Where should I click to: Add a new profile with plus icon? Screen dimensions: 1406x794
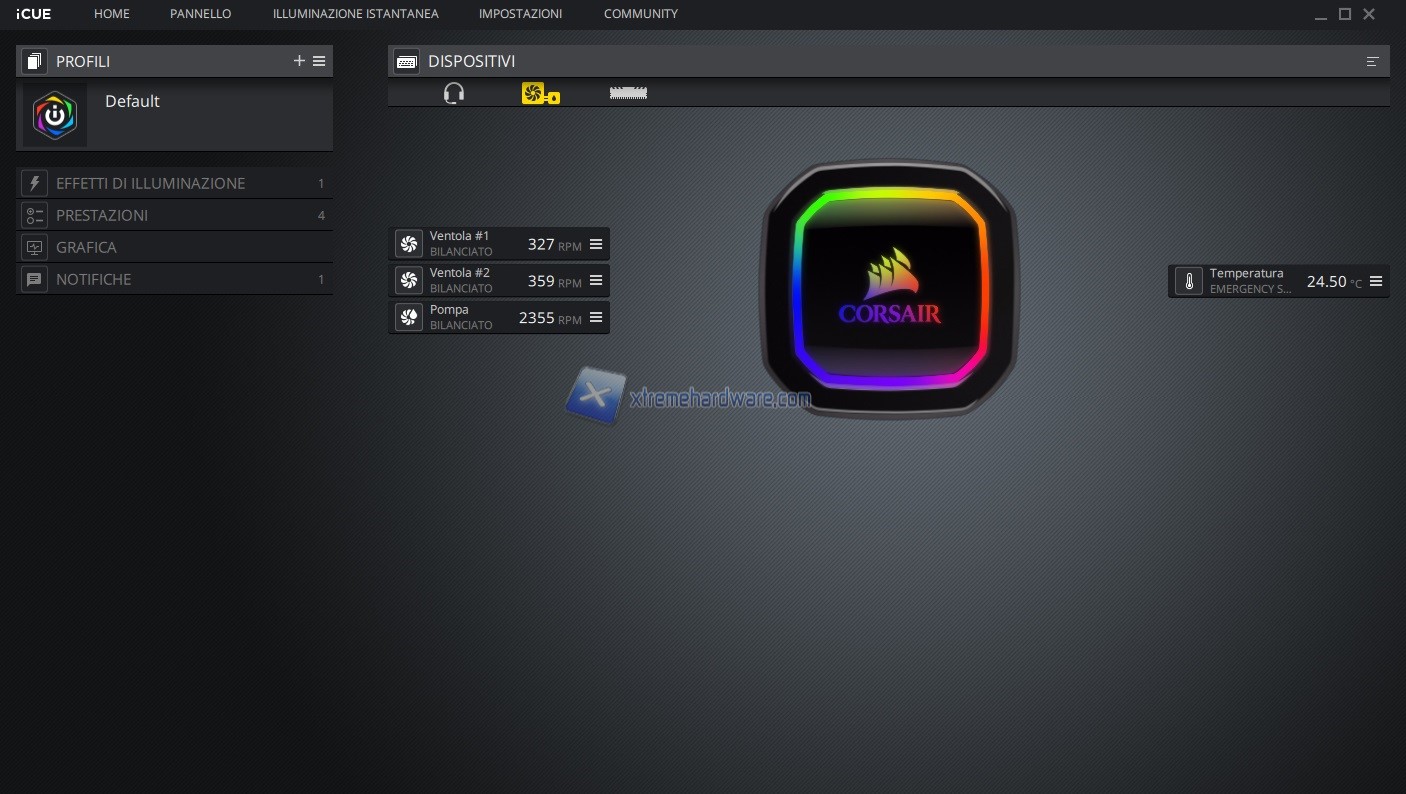[x=298, y=61]
